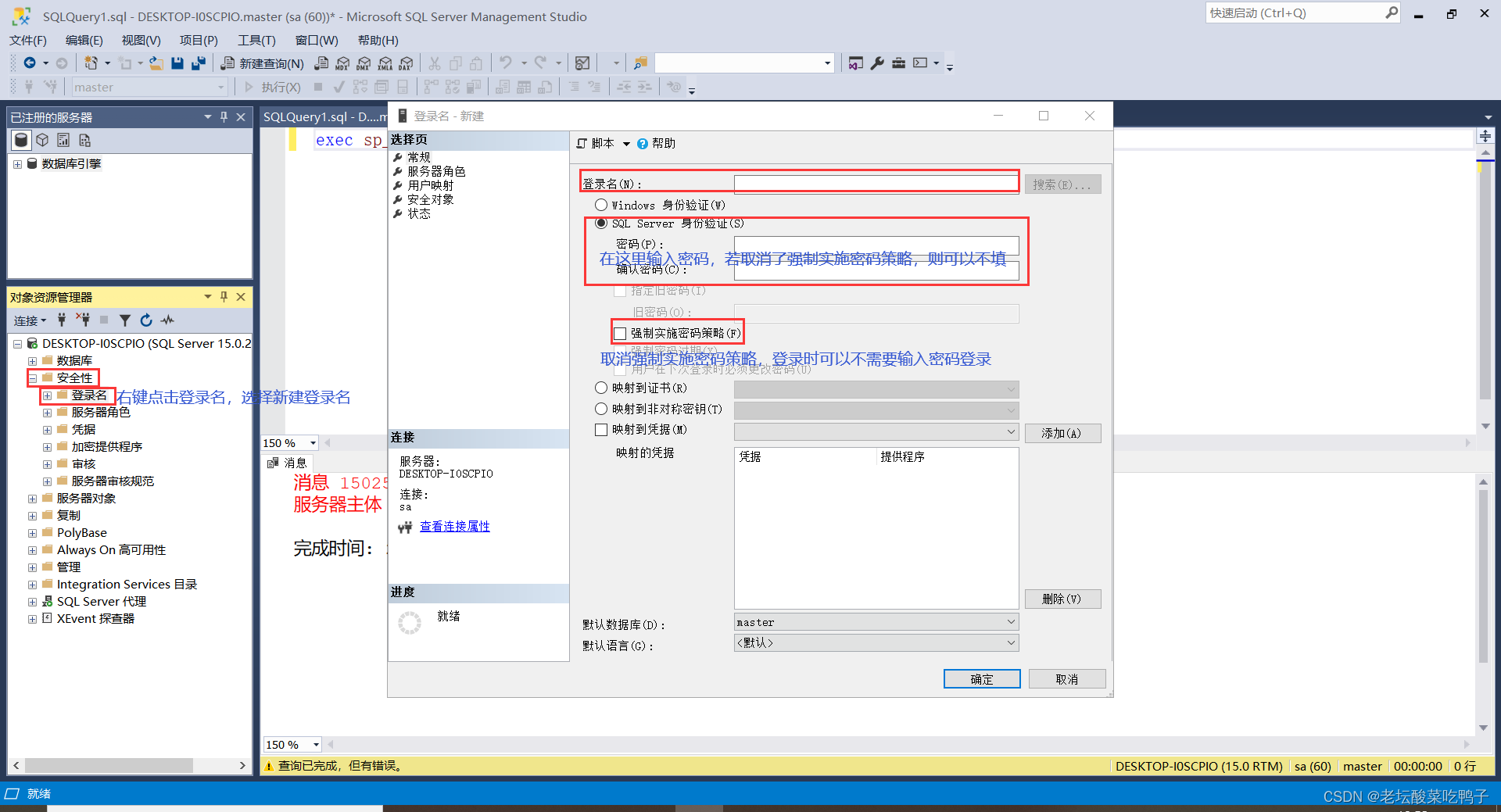Click the Filter funnel icon
The width and height of the screenshot is (1501, 812).
125,320
